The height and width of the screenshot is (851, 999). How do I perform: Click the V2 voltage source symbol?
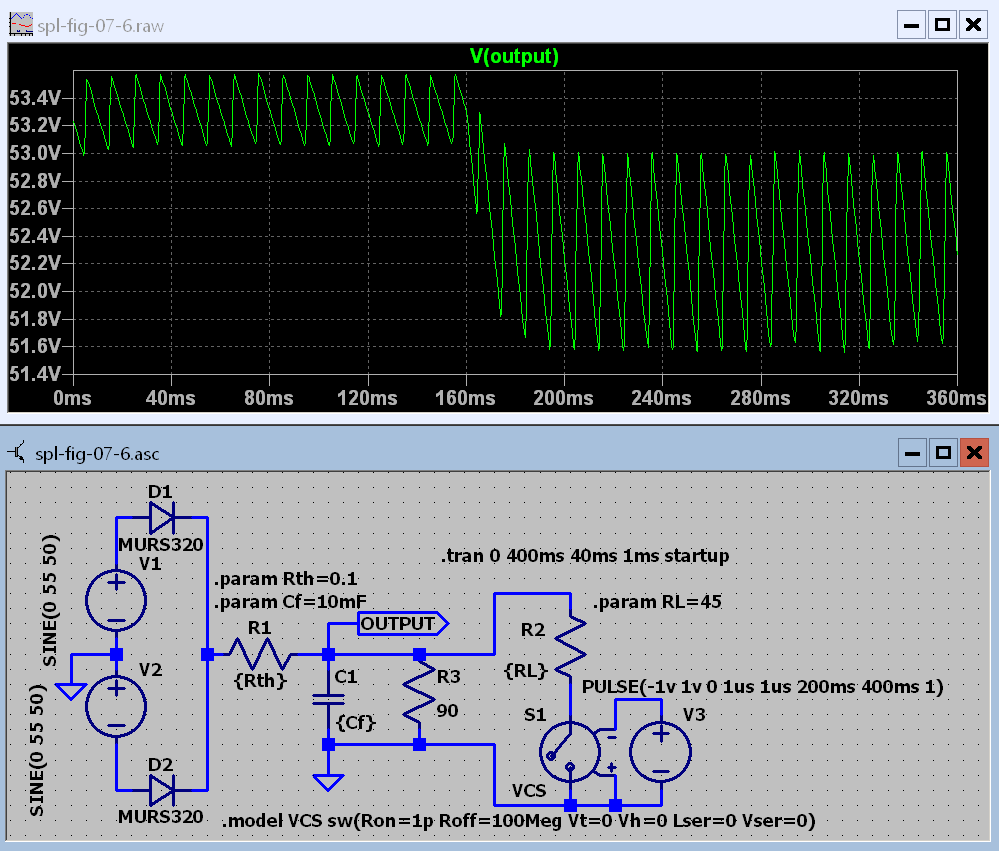point(116,705)
